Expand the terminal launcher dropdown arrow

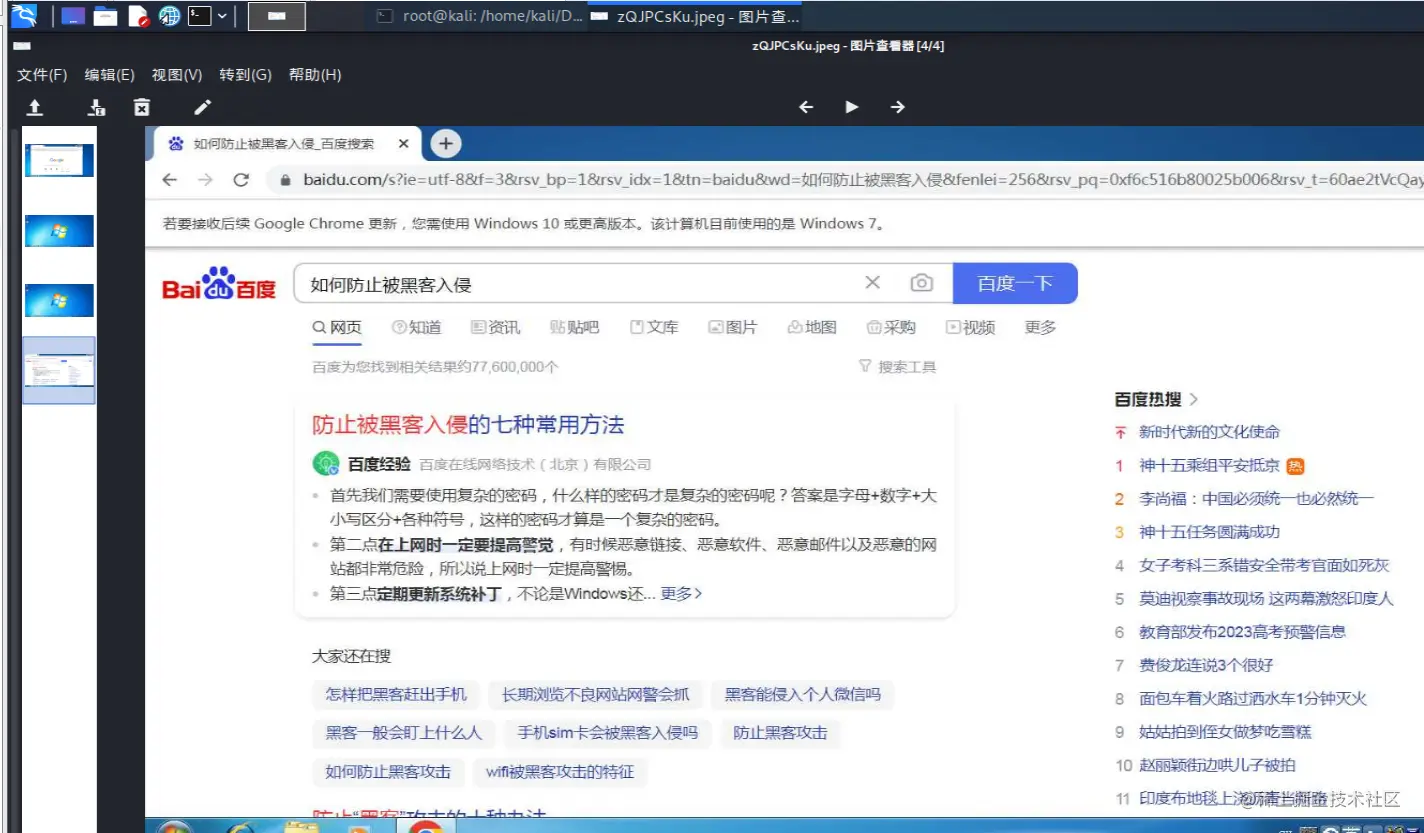[x=221, y=16]
